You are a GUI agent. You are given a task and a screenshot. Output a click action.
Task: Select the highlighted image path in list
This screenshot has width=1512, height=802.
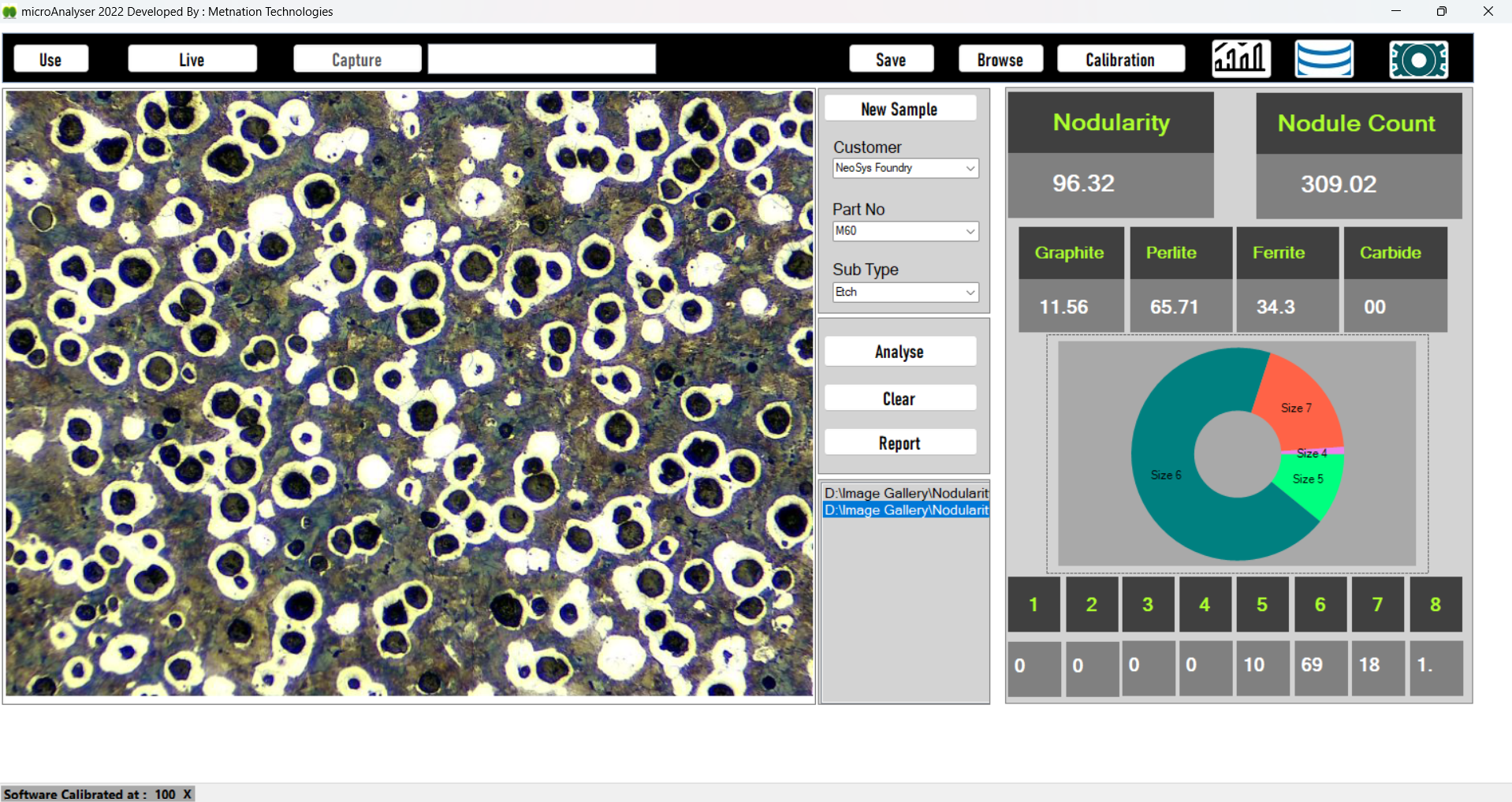(x=905, y=510)
